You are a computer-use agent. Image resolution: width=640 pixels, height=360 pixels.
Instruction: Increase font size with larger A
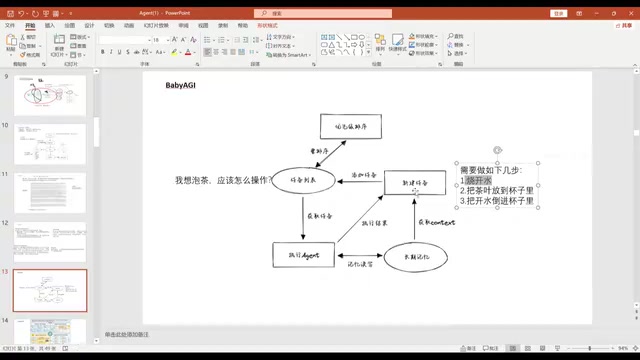(x=175, y=40)
